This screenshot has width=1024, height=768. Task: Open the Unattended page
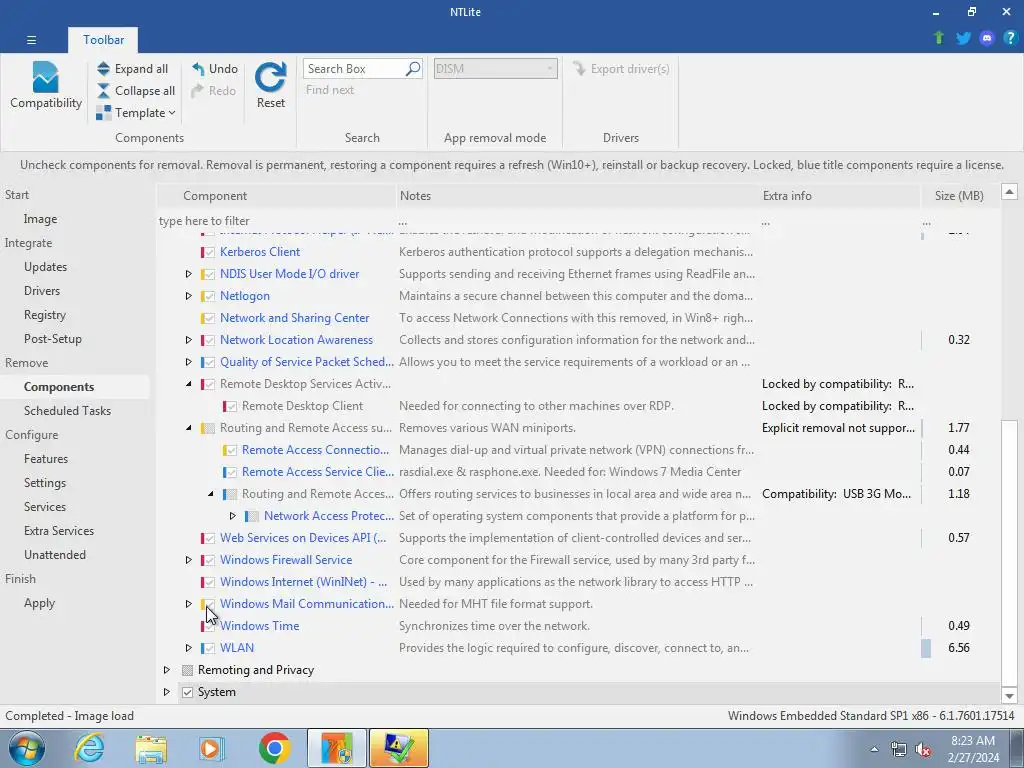pyautogui.click(x=55, y=554)
